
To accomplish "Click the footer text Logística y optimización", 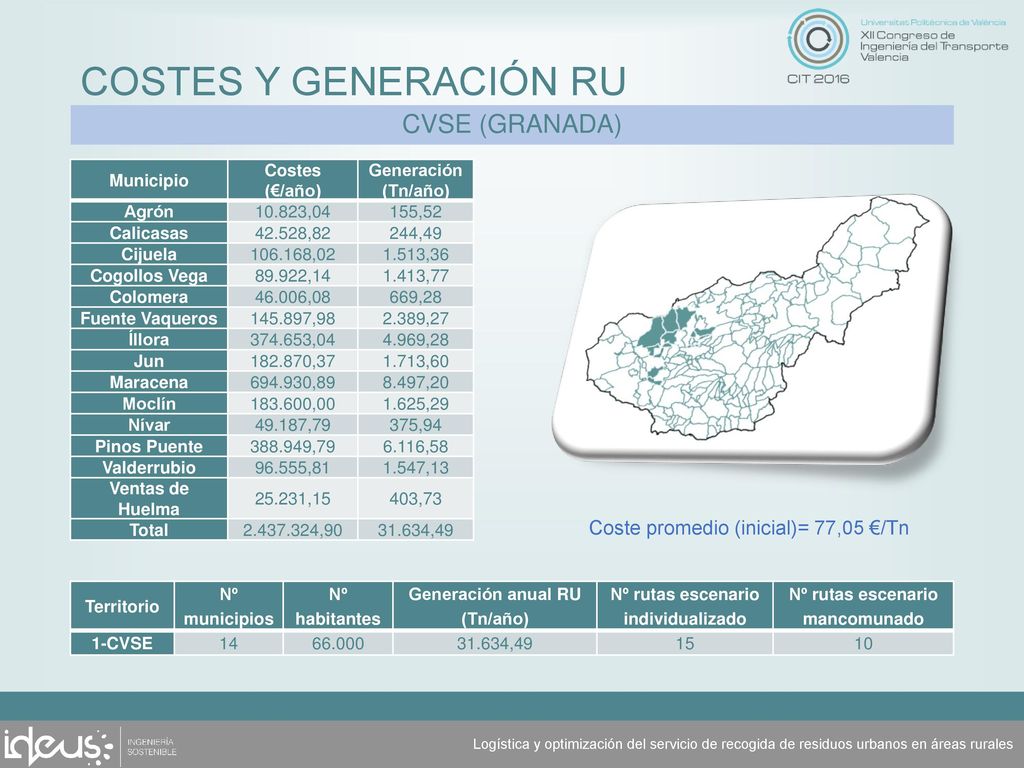I will [743, 744].
